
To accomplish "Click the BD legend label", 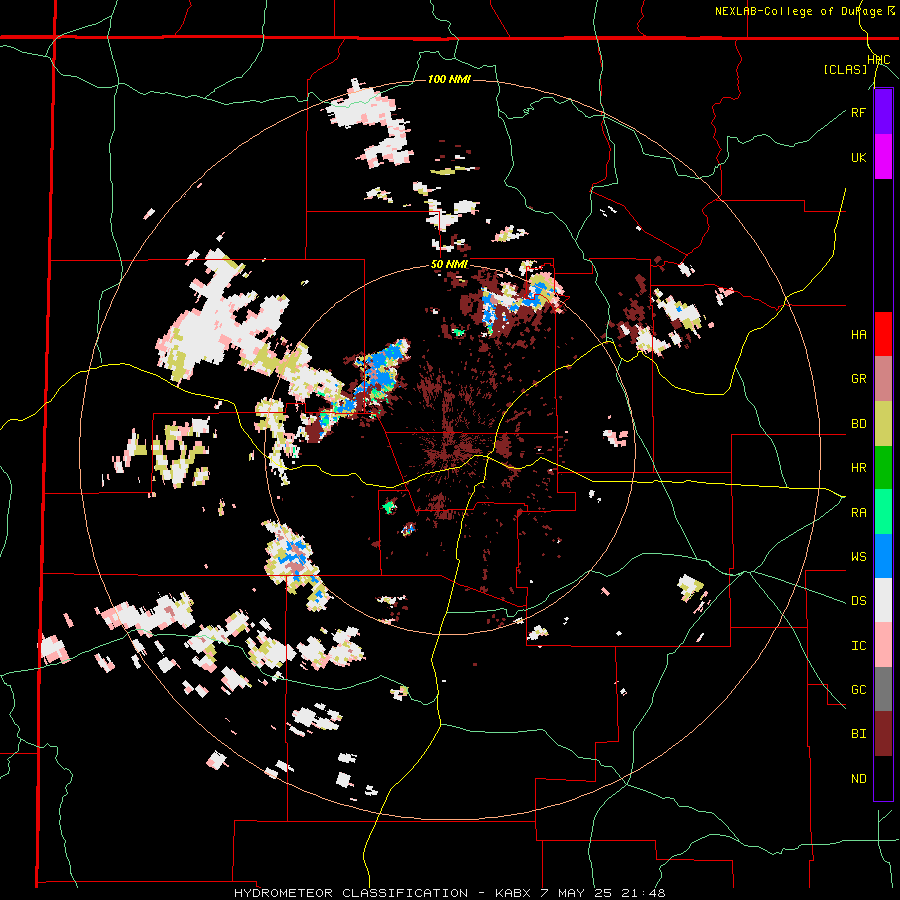I will 858,424.
